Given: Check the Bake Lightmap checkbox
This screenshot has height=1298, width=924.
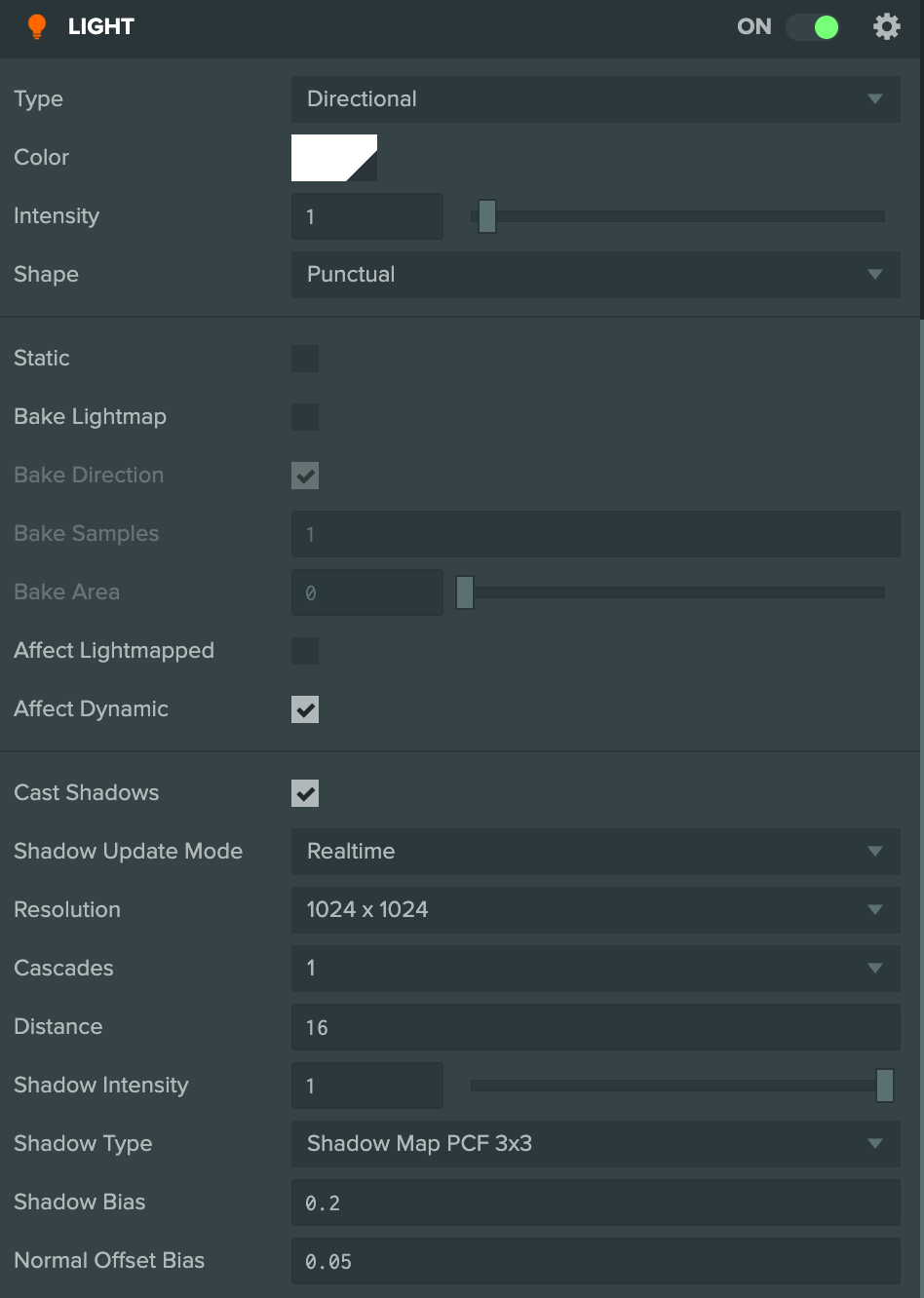Looking at the screenshot, I should point(305,417).
